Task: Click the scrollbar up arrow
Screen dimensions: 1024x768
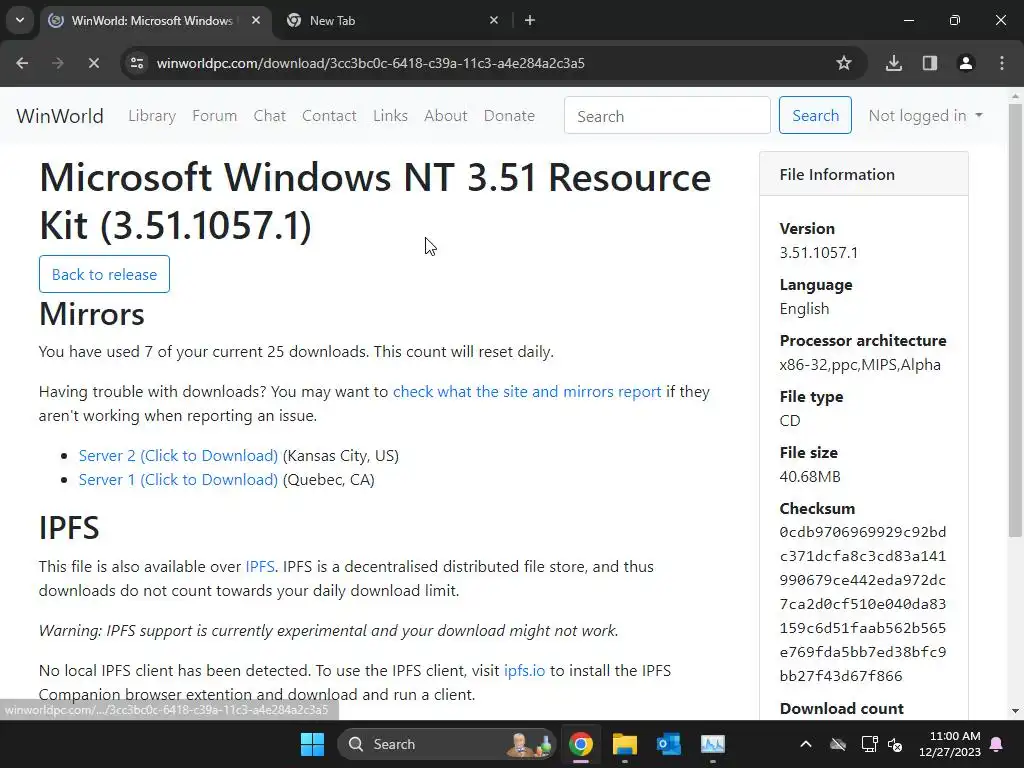Action: pos(1015,95)
